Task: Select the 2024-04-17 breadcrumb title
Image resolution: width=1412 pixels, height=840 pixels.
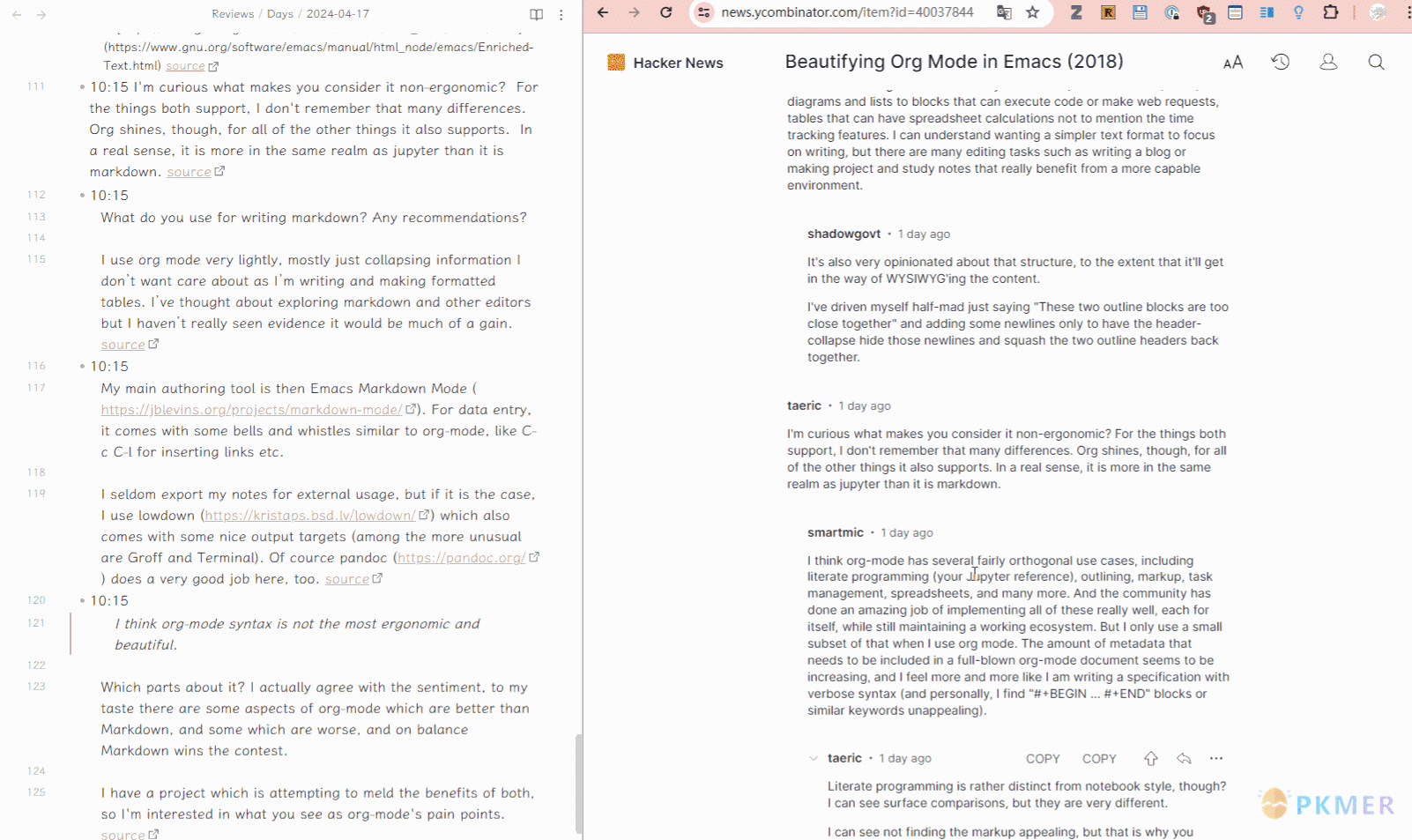Action: (338, 14)
